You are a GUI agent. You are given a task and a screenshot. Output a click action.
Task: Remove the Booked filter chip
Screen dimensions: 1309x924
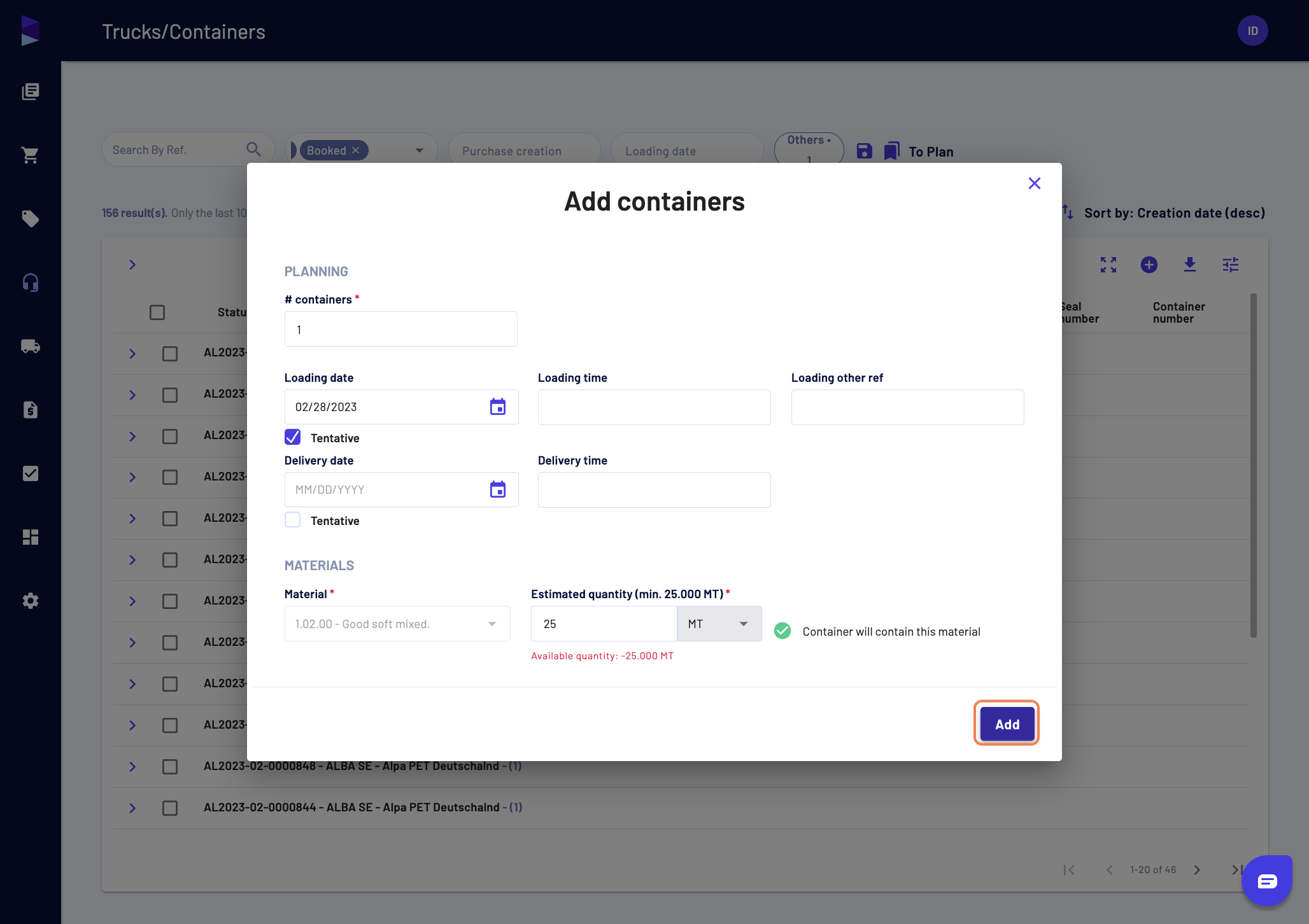[x=356, y=150]
